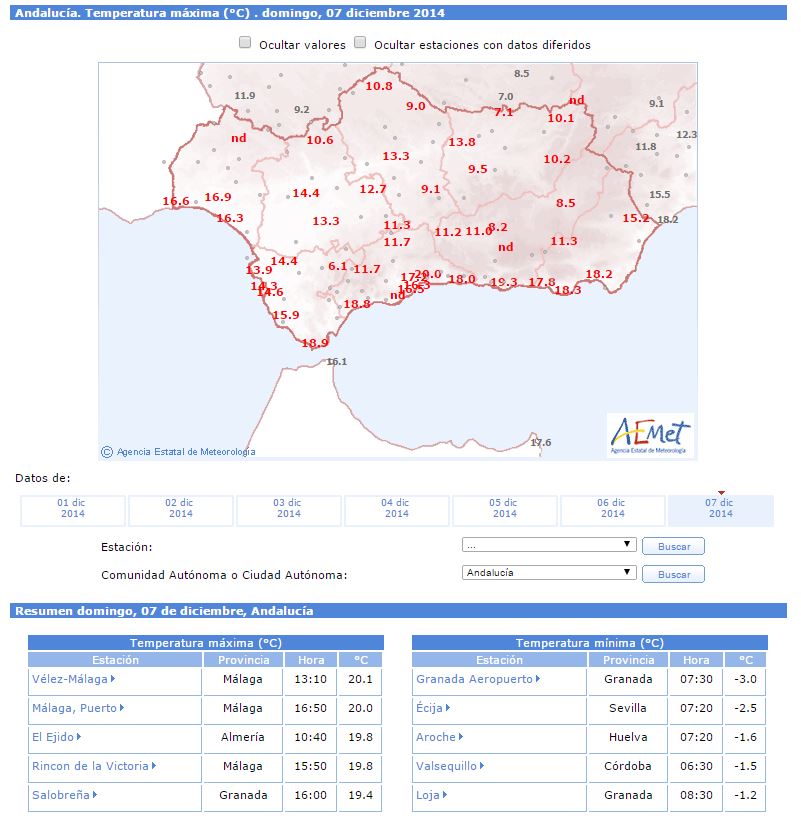
Task: Open the Estación dropdown list
Action: 549,545
